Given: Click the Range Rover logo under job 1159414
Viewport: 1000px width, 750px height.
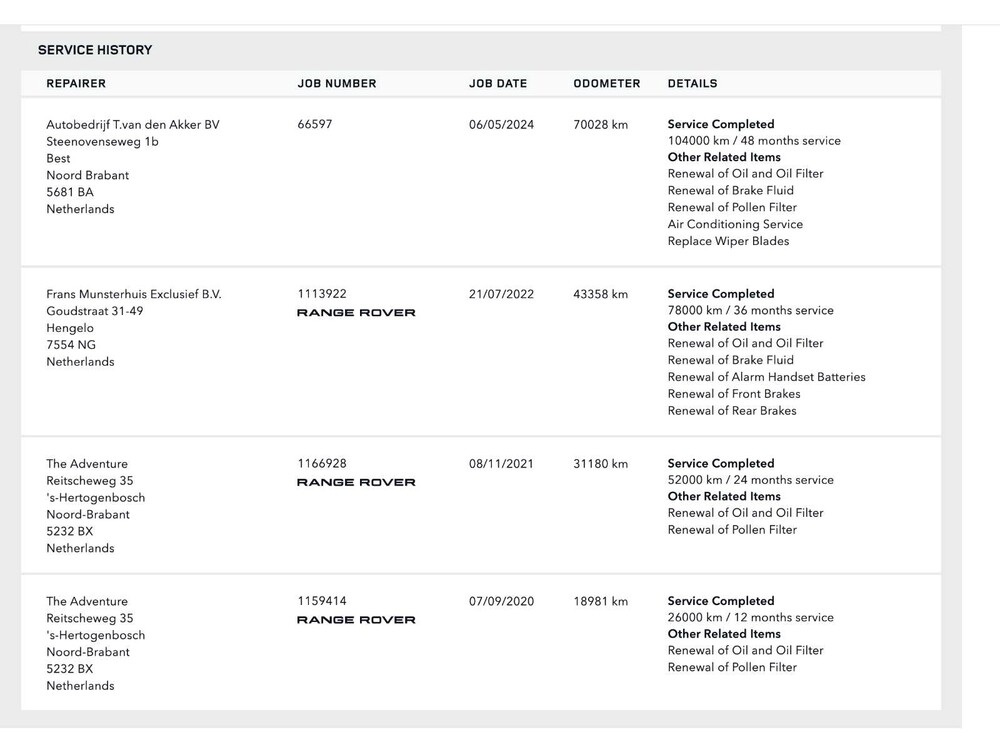Looking at the screenshot, I should tap(356, 620).
